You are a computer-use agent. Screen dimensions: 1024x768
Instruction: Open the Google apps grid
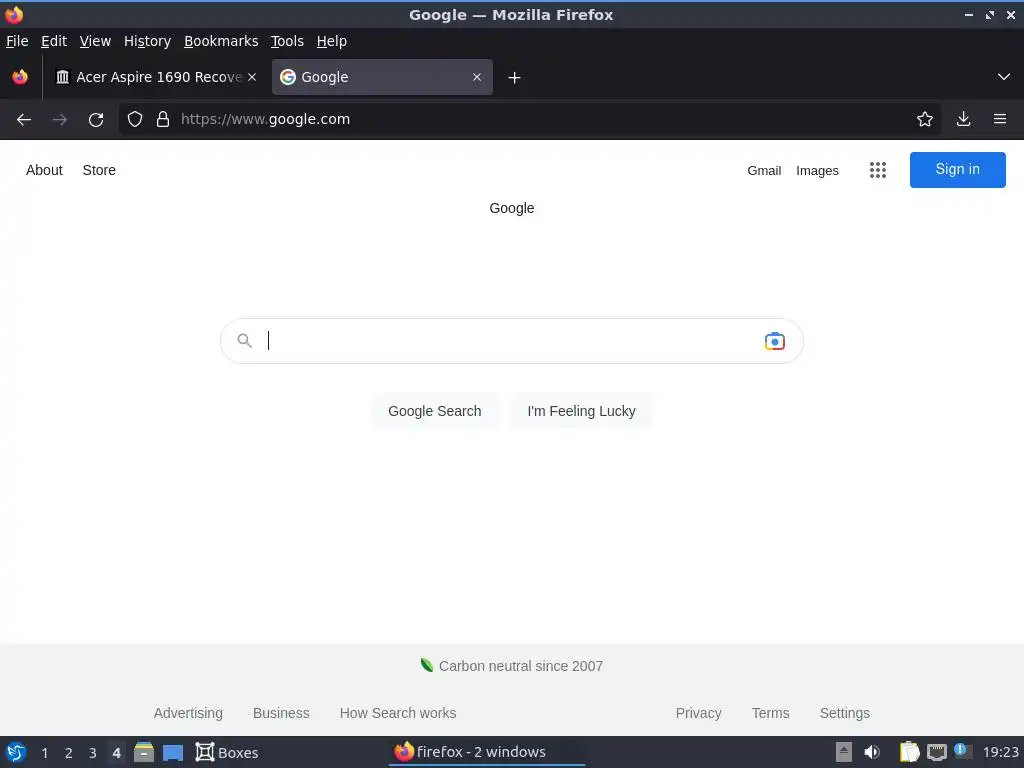[x=878, y=170]
